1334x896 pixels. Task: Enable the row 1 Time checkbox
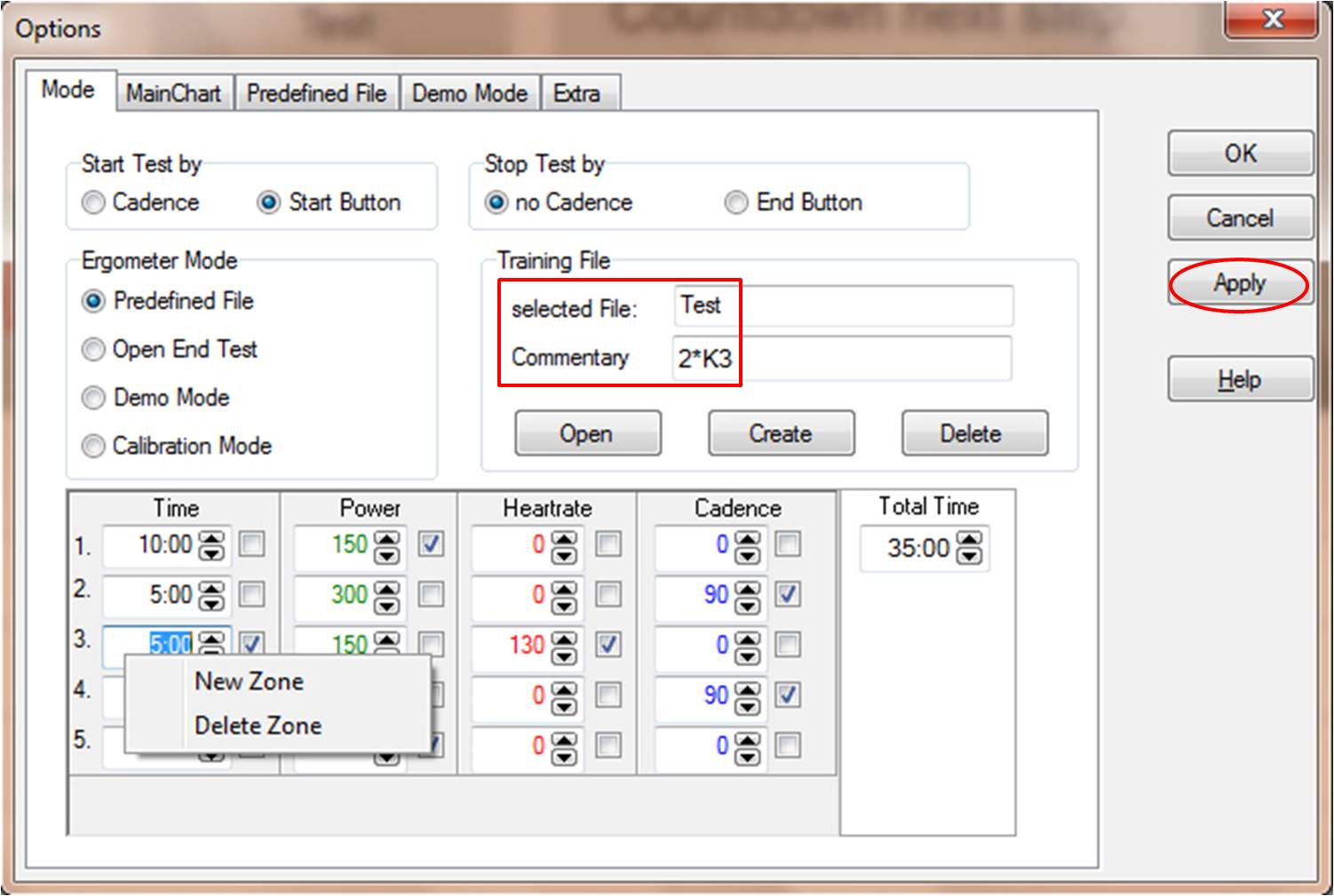click(x=252, y=543)
